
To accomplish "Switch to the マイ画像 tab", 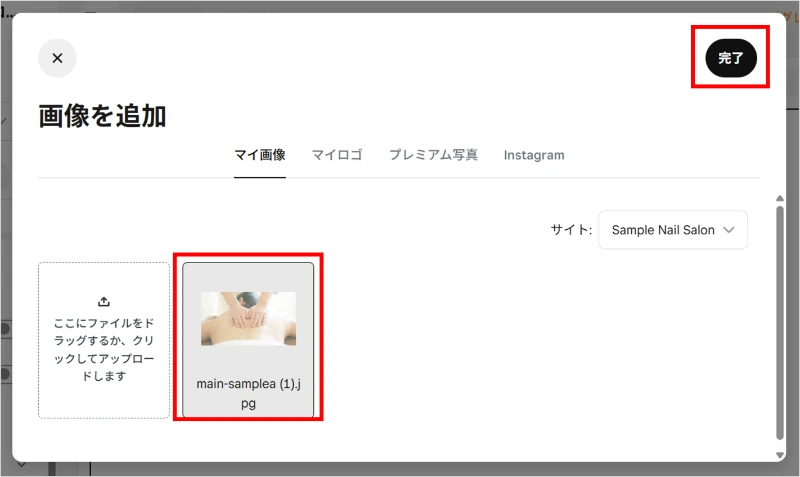I will click(260, 155).
